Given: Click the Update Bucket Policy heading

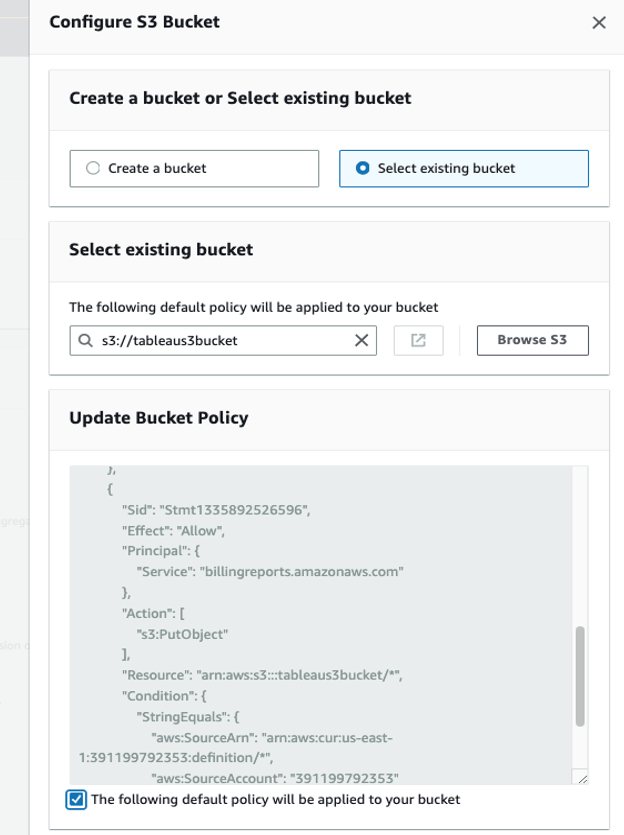Looking at the screenshot, I should click(158, 418).
